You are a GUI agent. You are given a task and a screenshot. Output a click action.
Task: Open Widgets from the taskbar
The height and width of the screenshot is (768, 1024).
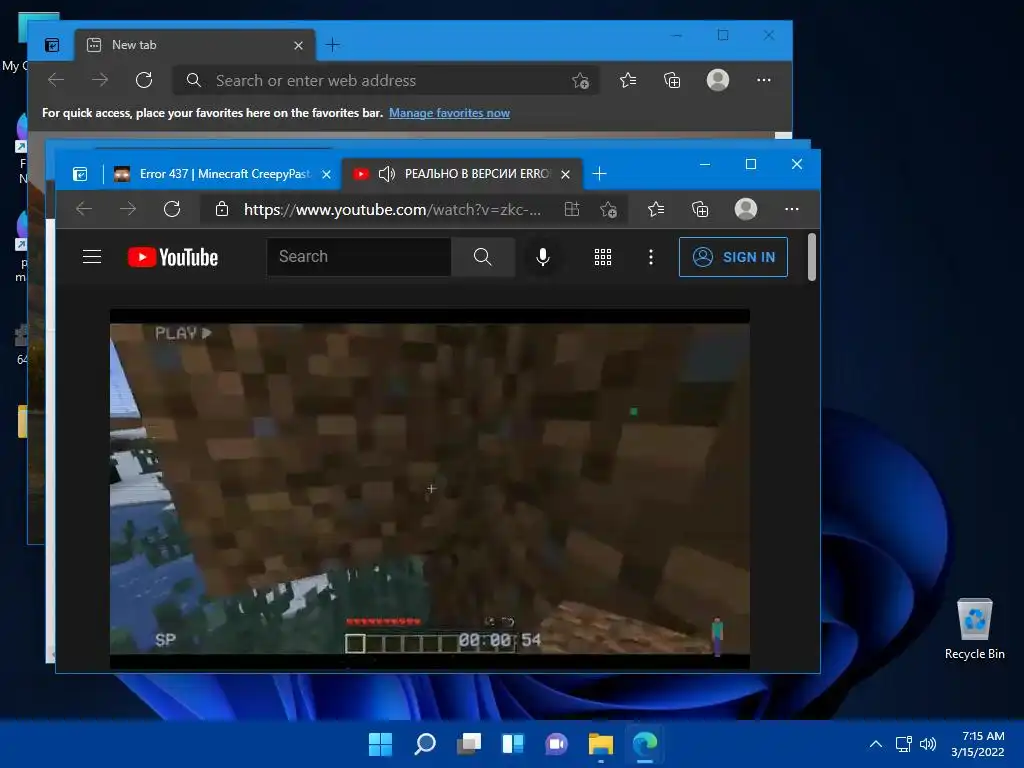coord(512,744)
